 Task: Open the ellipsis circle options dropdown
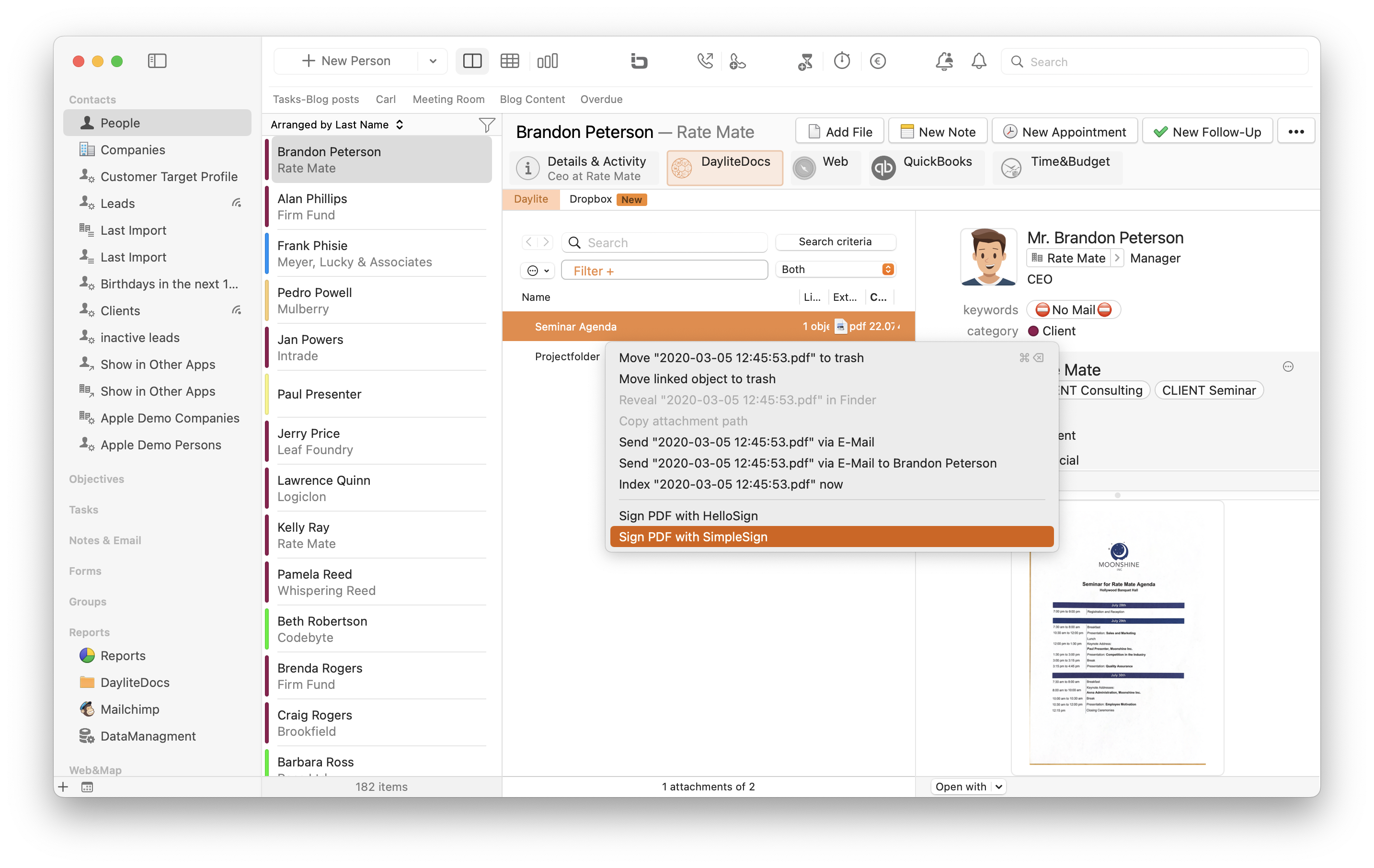click(538, 271)
